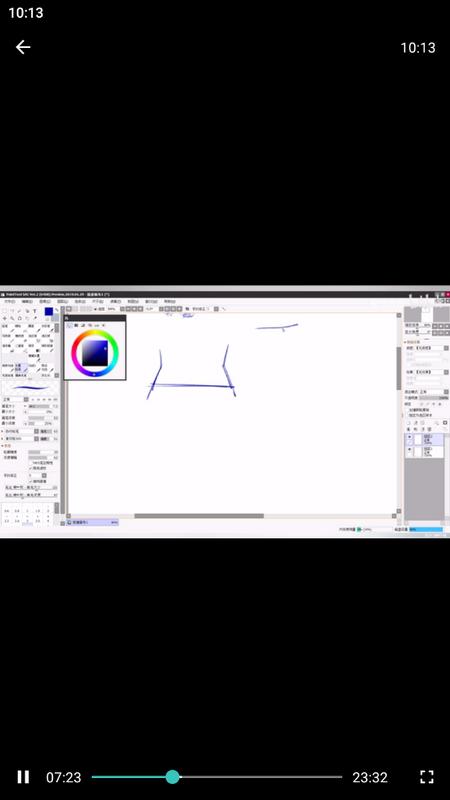Click the video seek bar handle
Screen dimensions: 450x800
tap(173, 777)
